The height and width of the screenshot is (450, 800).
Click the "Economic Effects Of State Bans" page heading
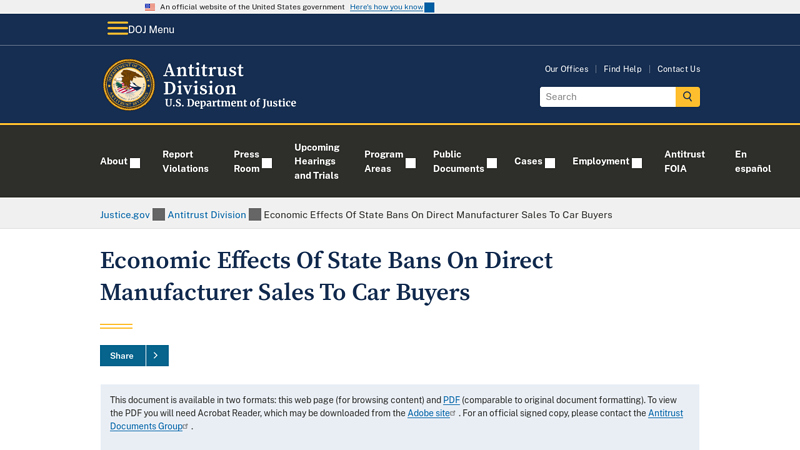[x=326, y=276]
